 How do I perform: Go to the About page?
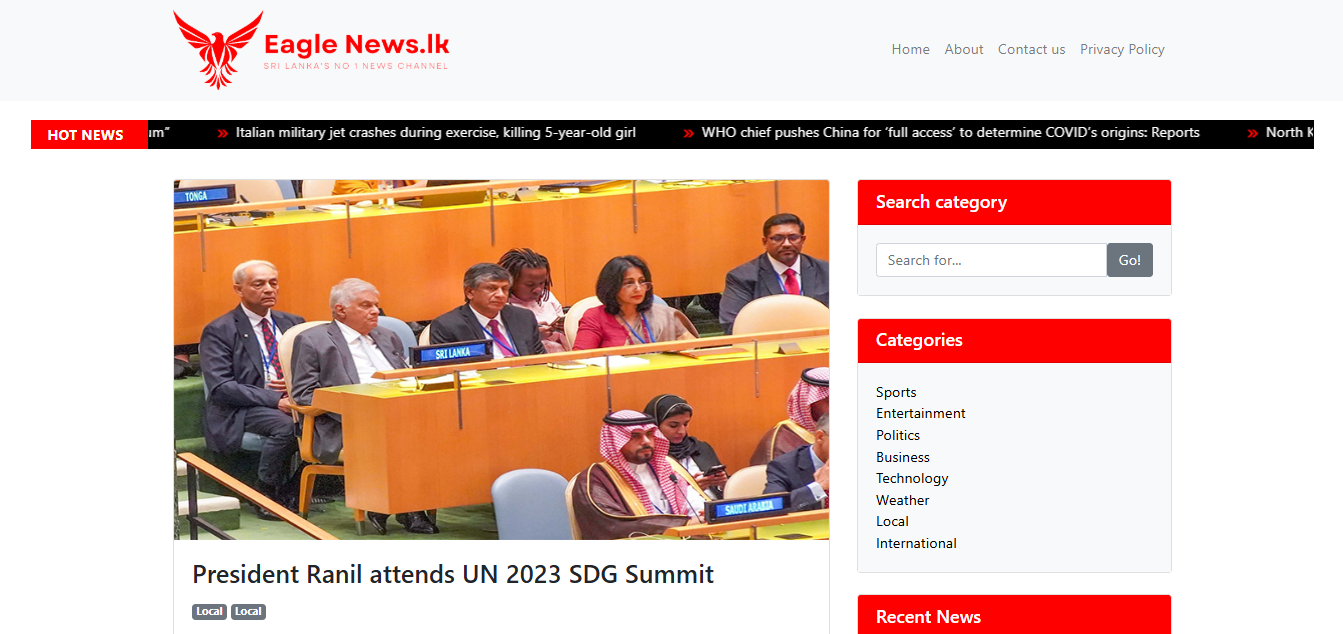[964, 49]
